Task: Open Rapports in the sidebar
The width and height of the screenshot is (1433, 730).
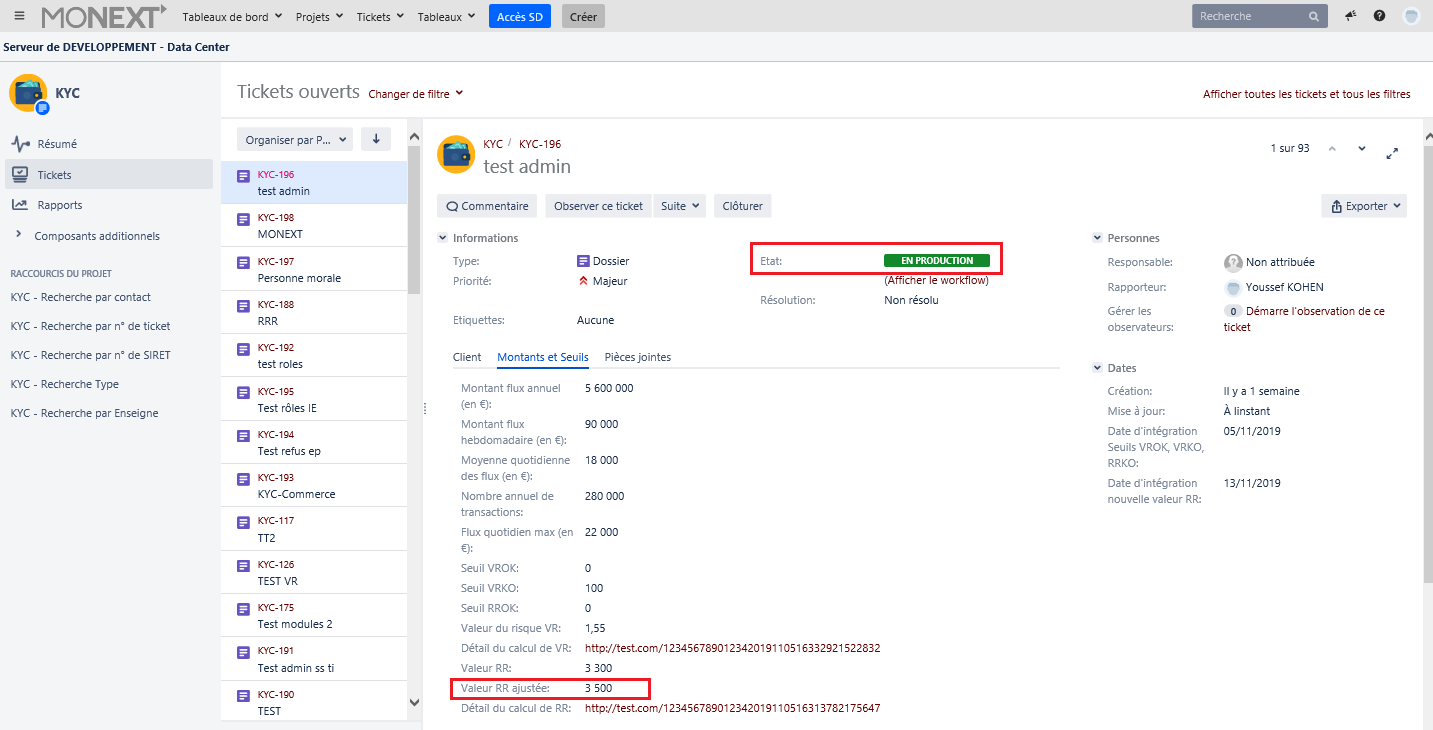Action: coord(59,205)
